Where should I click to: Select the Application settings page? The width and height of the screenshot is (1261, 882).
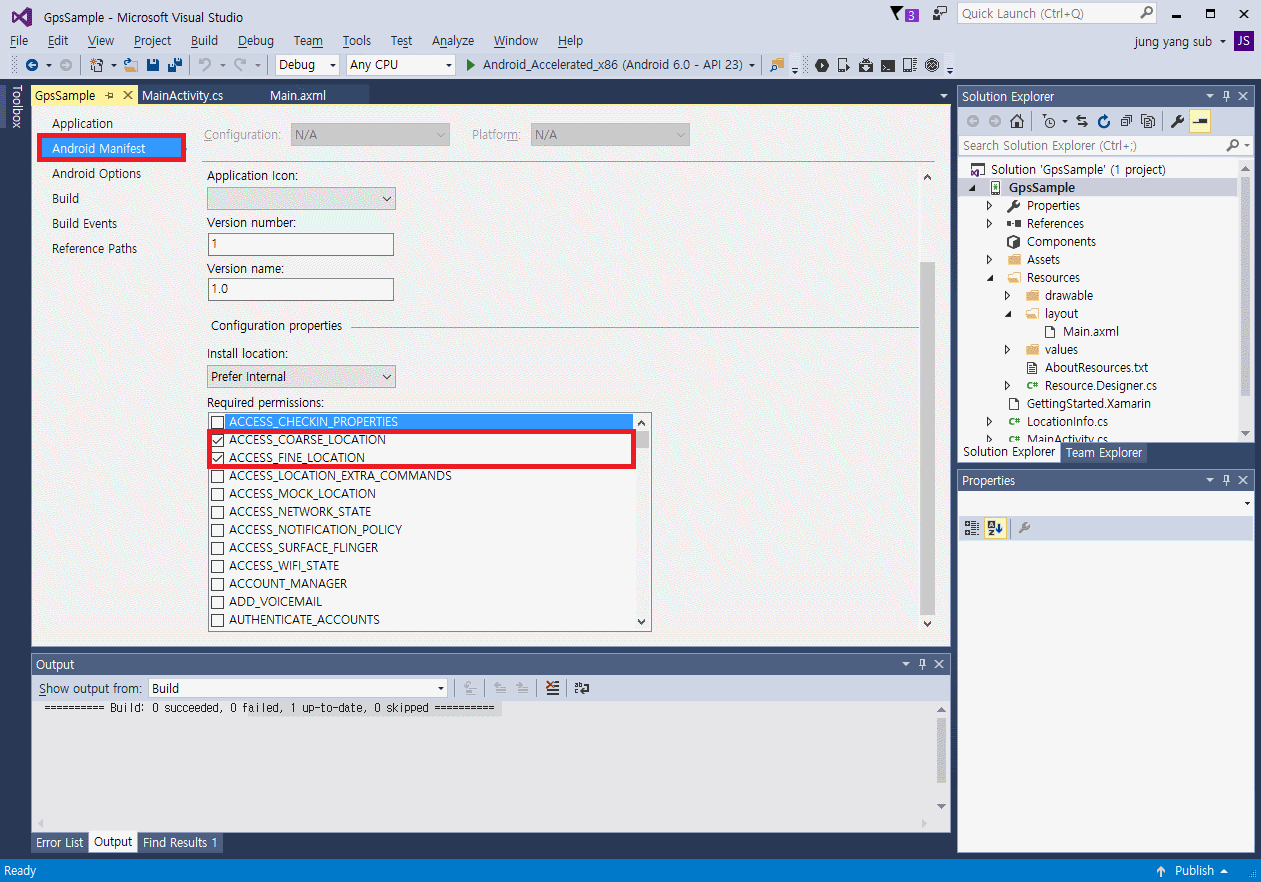(x=83, y=124)
